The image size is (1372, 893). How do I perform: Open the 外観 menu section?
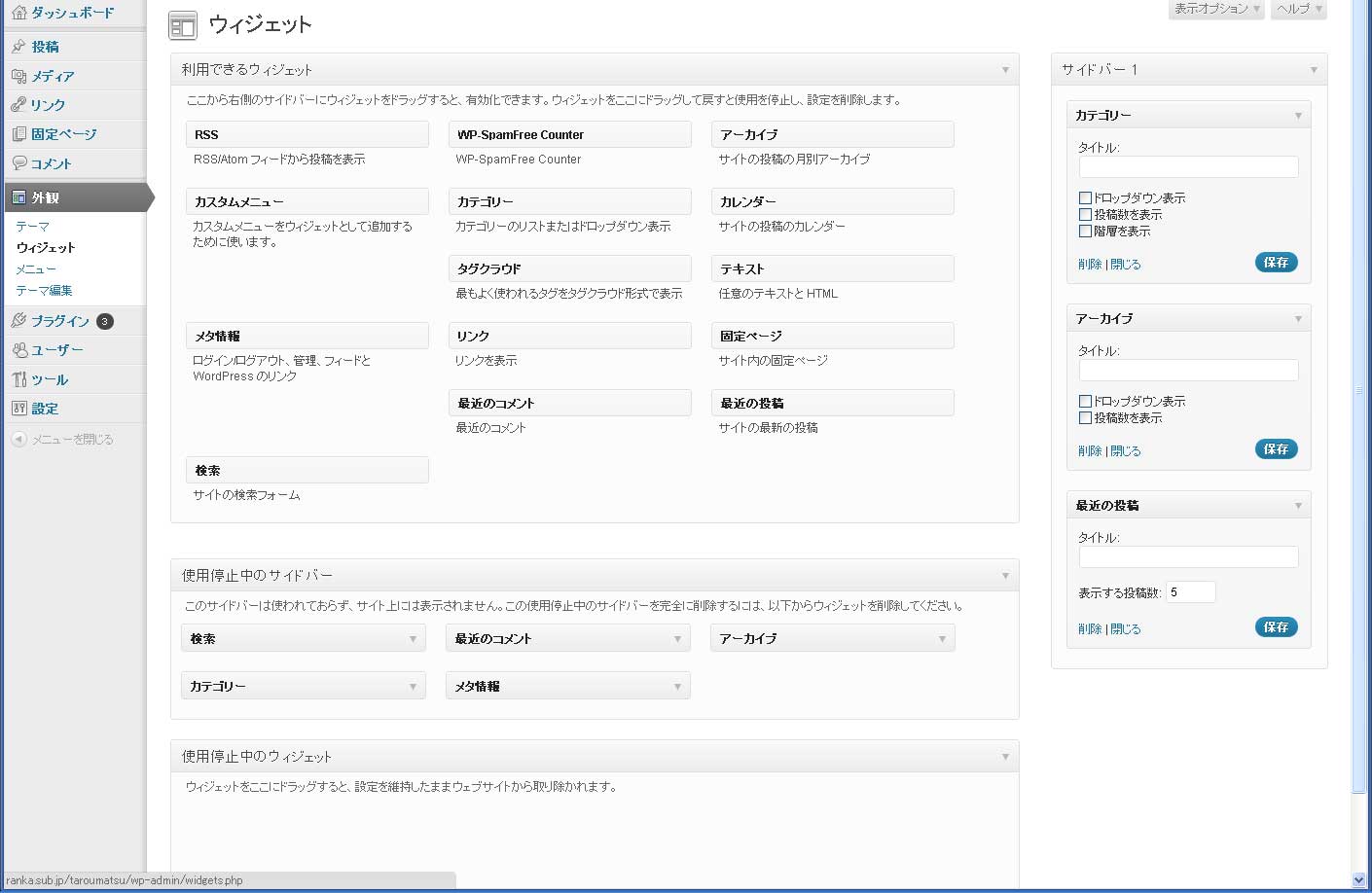coord(76,197)
